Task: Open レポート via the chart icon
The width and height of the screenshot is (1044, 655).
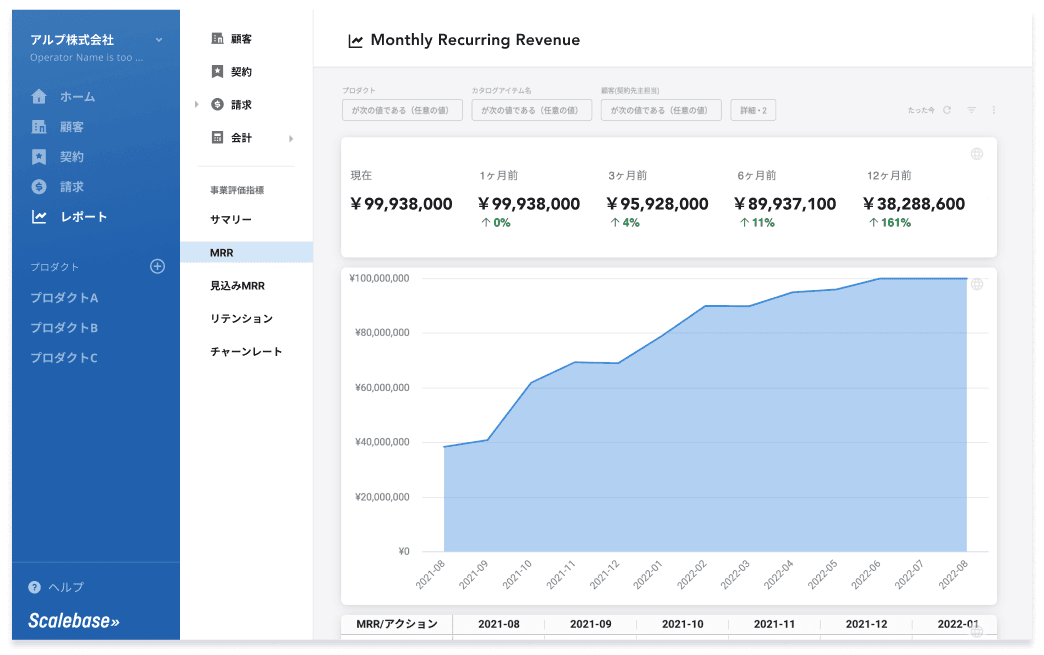Action: pyautogui.click(x=39, y=217)
